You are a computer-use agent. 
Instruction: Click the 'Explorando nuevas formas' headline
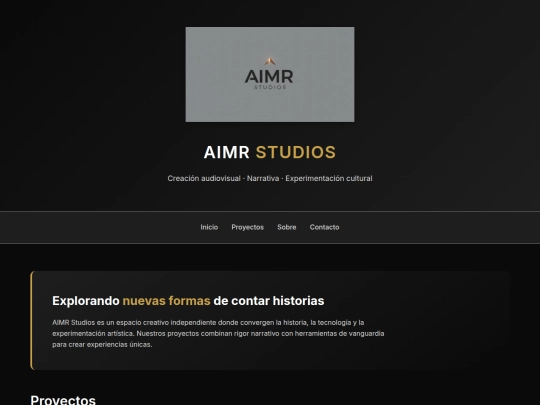point(188,301)
